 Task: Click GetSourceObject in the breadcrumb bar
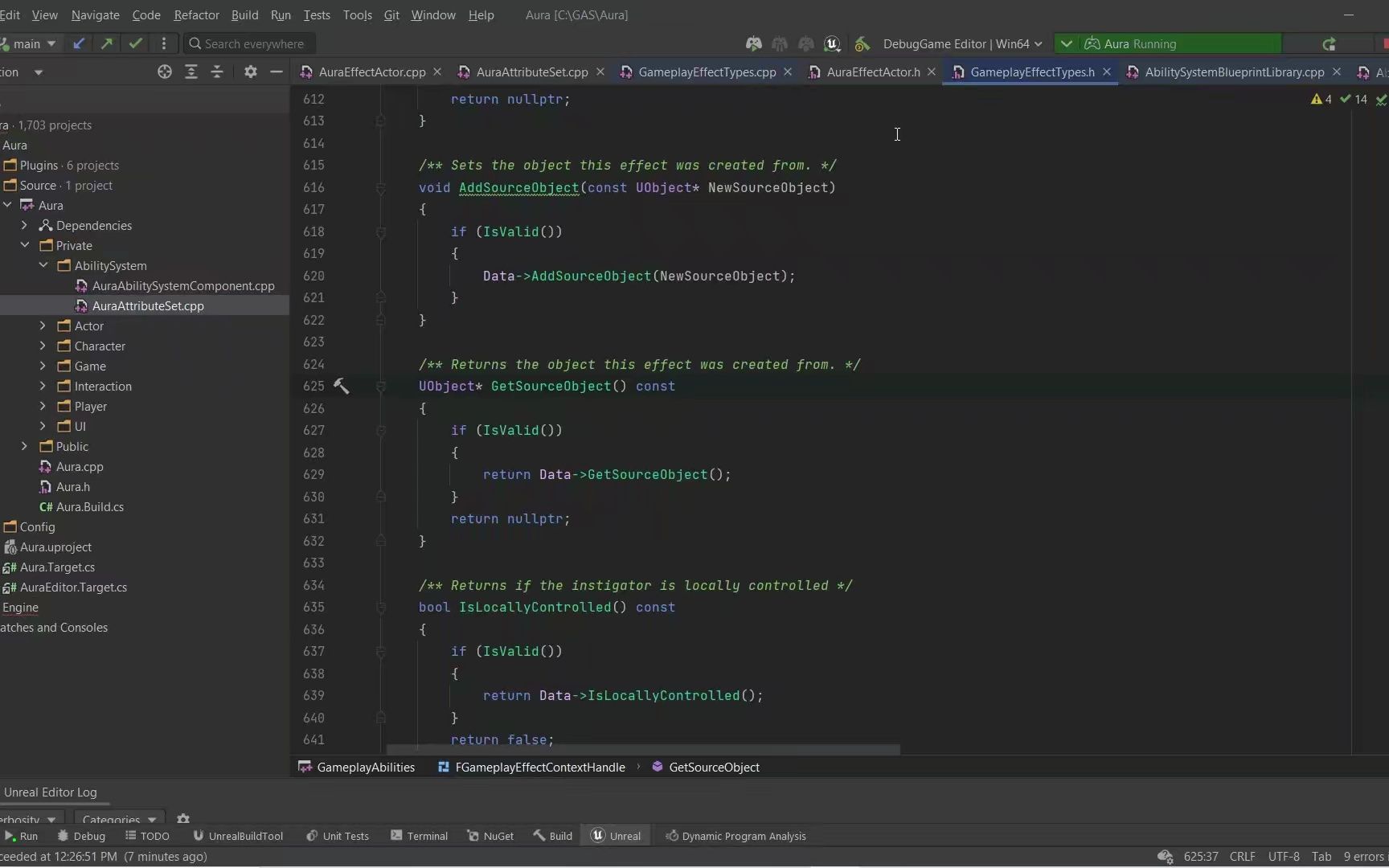[713, 768]
